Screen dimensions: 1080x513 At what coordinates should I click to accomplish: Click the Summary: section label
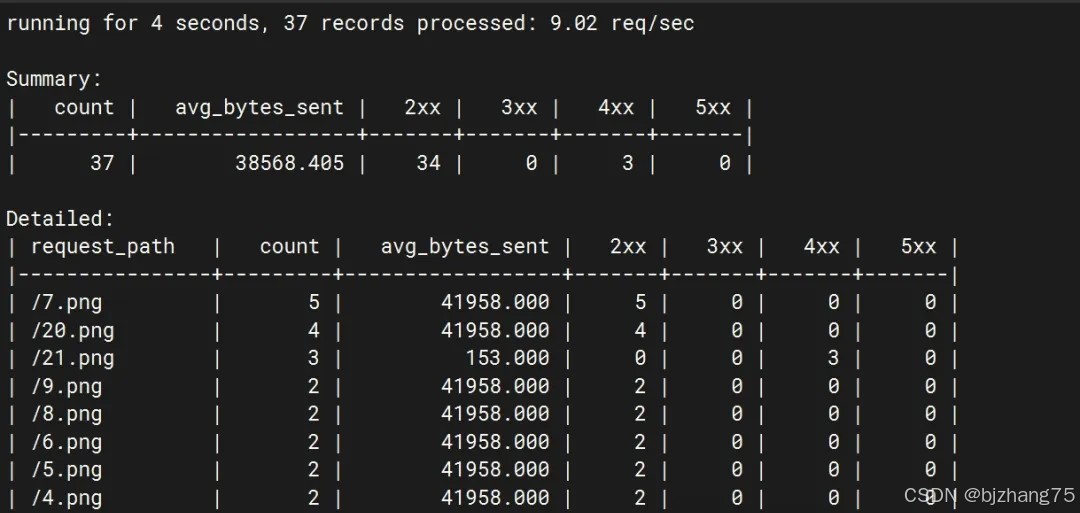click(54, 79)
